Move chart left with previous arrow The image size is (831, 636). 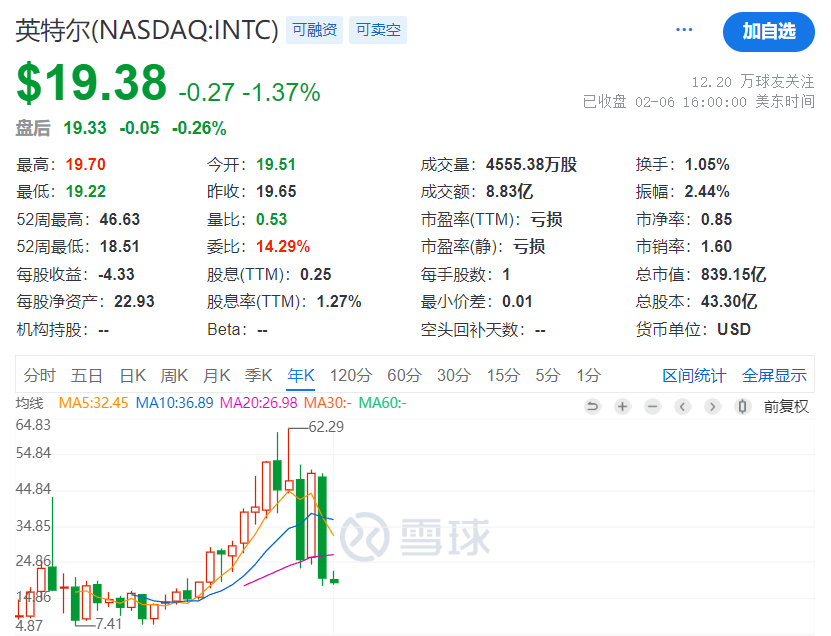683,407
